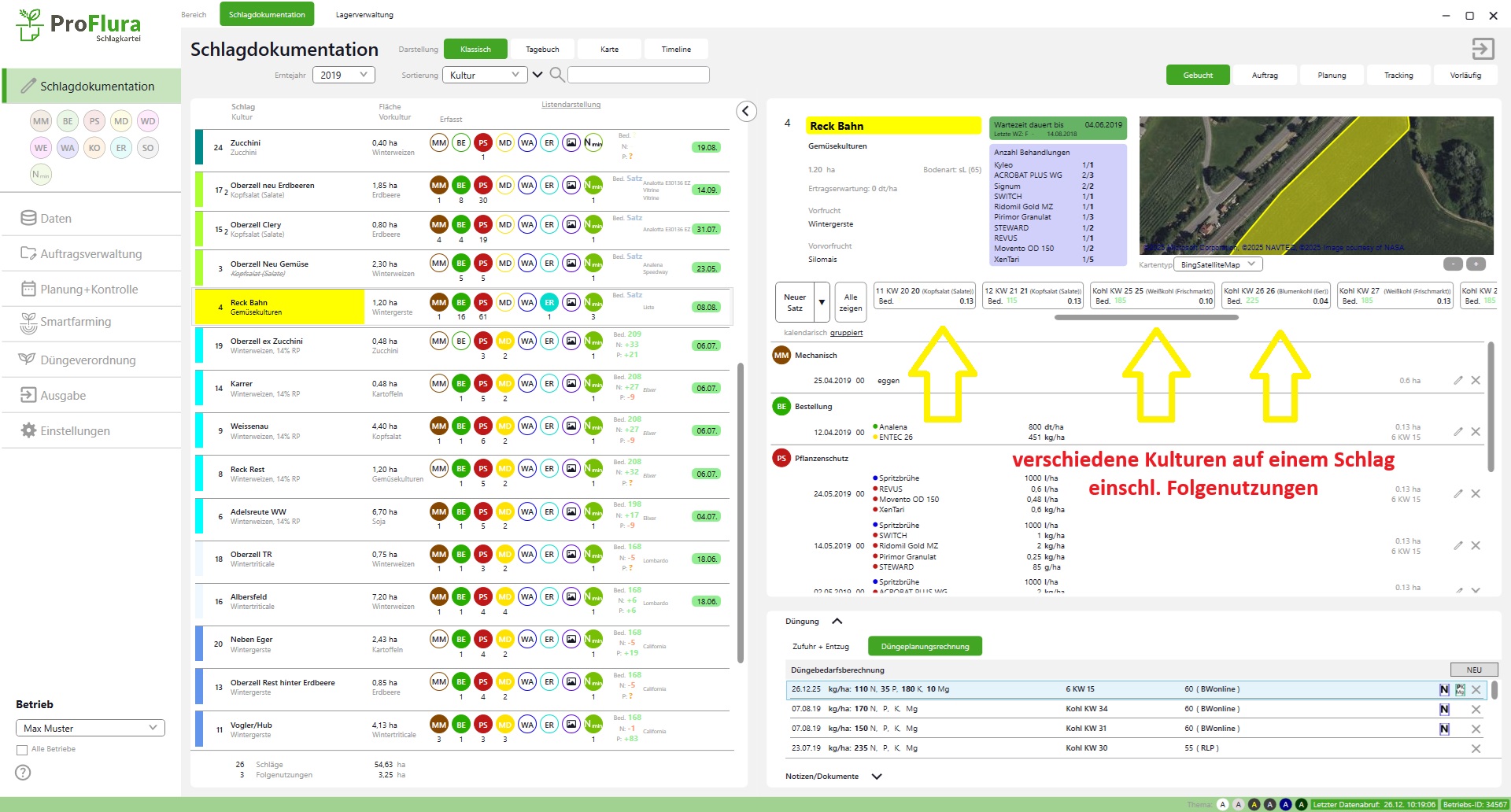Click the search magnifier icon
This screenshot has height=812, width=1511.
[556, 75]
